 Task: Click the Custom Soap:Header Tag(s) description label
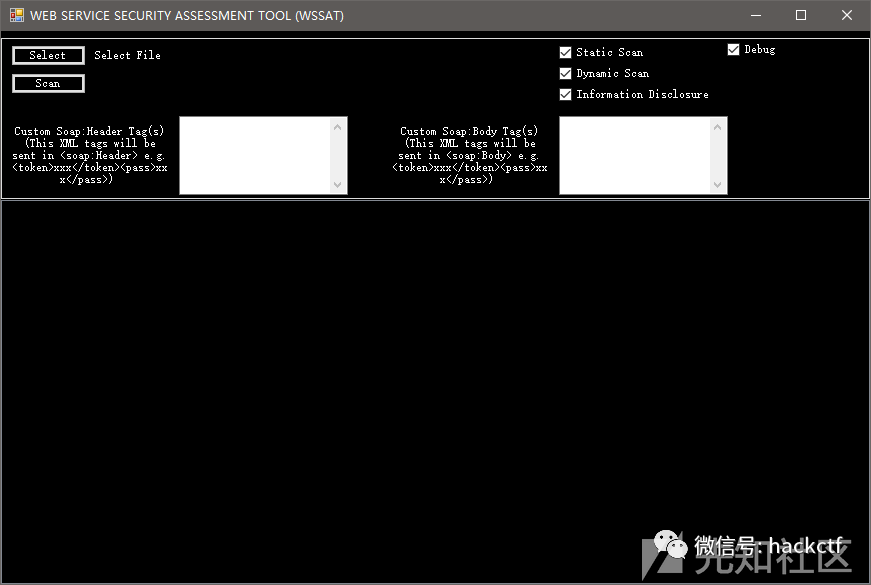pos(89,155)
